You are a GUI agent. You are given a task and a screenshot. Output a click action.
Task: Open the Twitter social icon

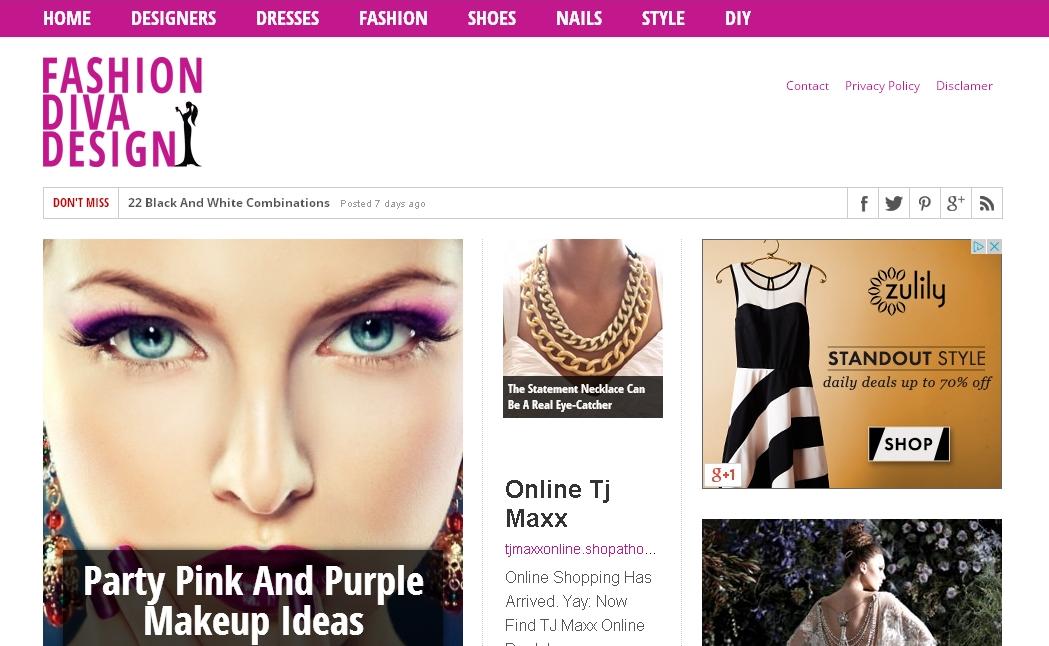click(x=894, y=203)
